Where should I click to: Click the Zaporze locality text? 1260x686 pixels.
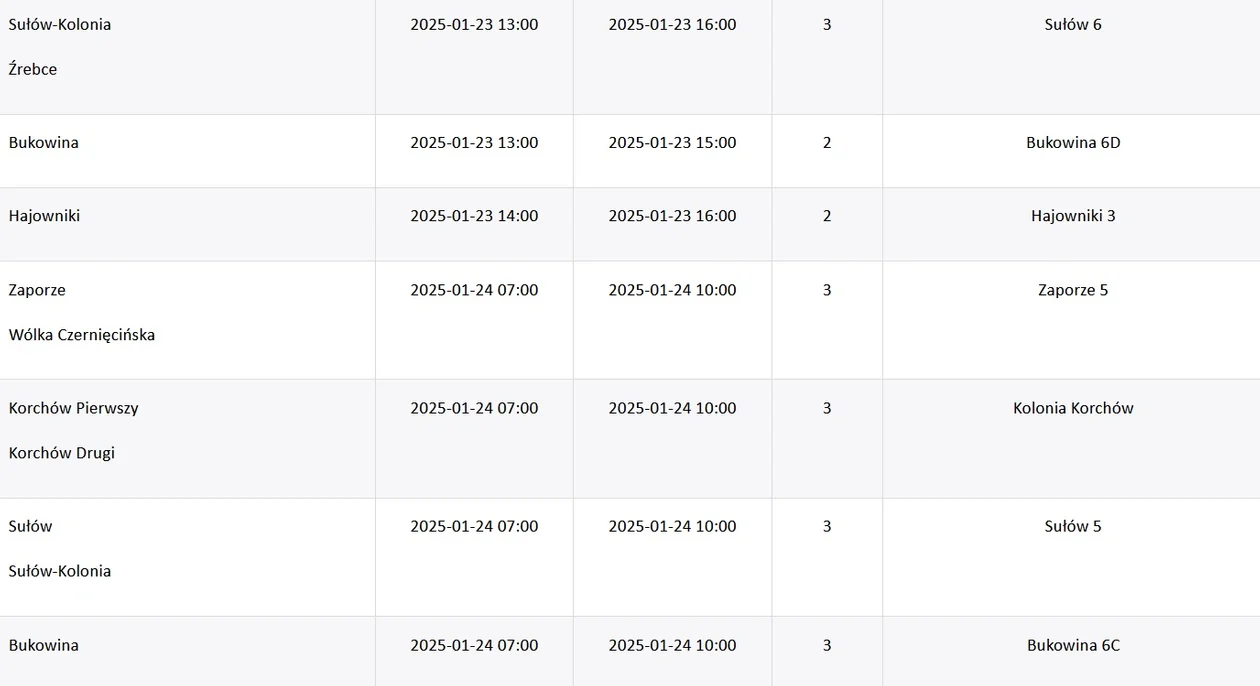point(37,290)
